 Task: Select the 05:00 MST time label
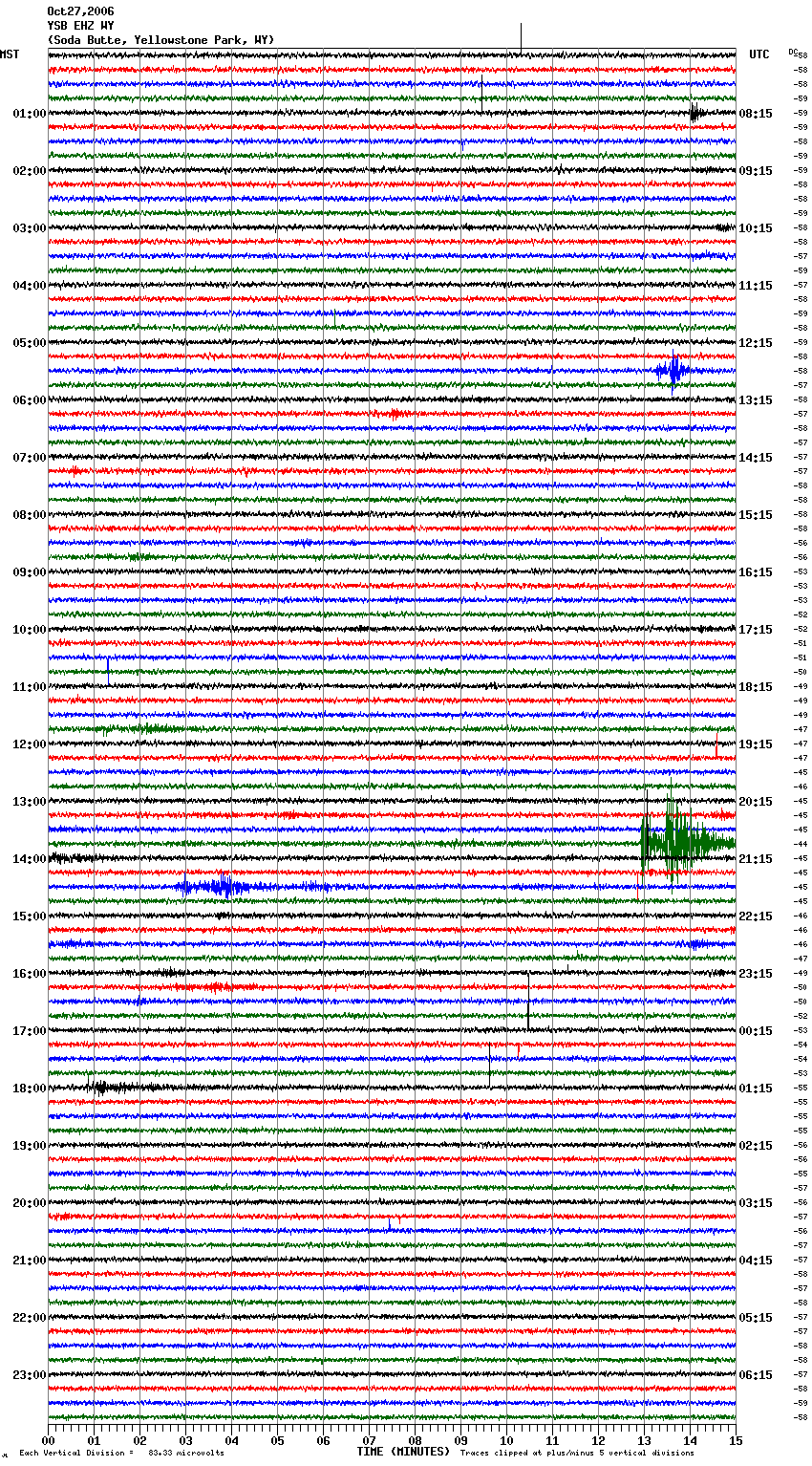coord(29,343)
